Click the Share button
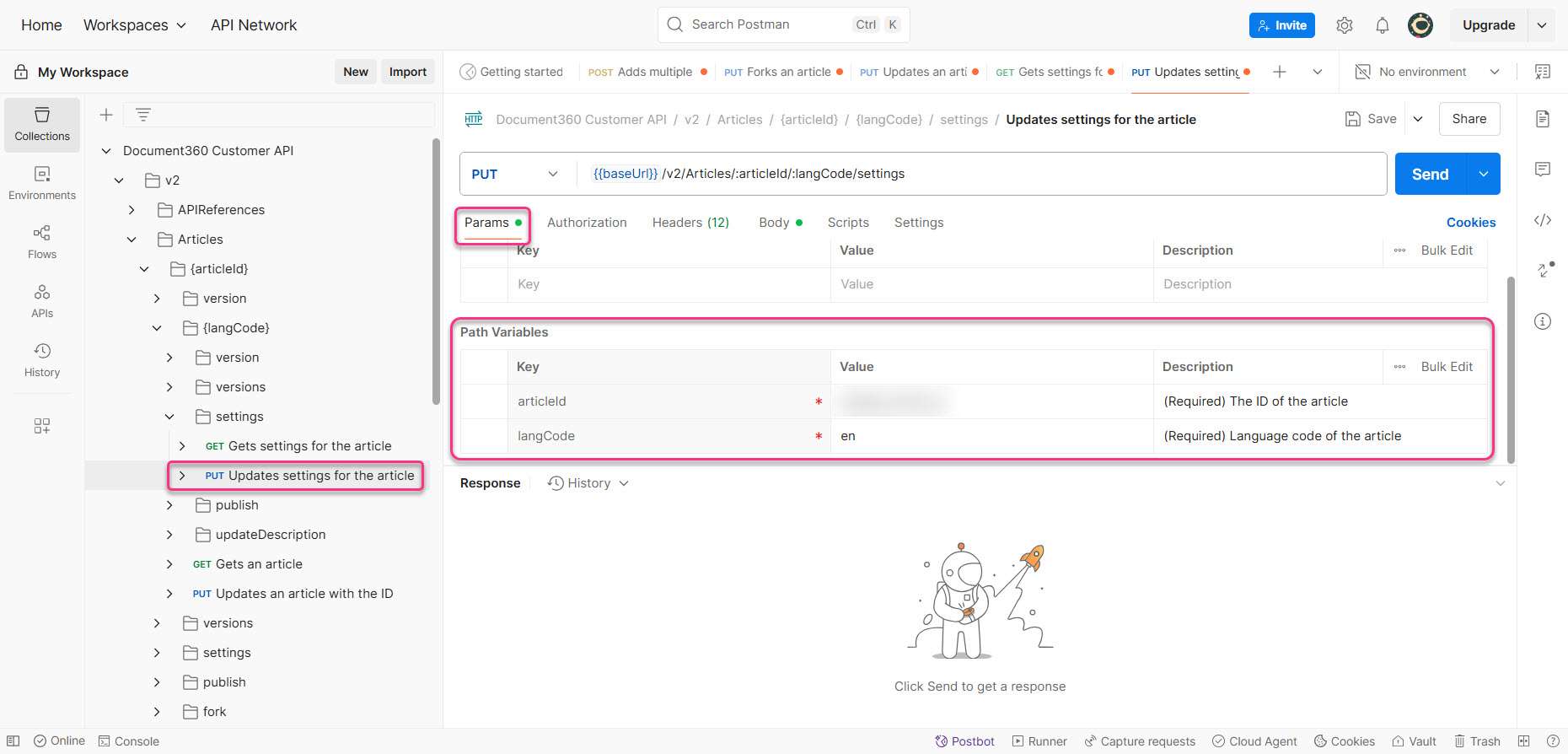Screen dimensions: 1568x754 tap(1469, 119)
